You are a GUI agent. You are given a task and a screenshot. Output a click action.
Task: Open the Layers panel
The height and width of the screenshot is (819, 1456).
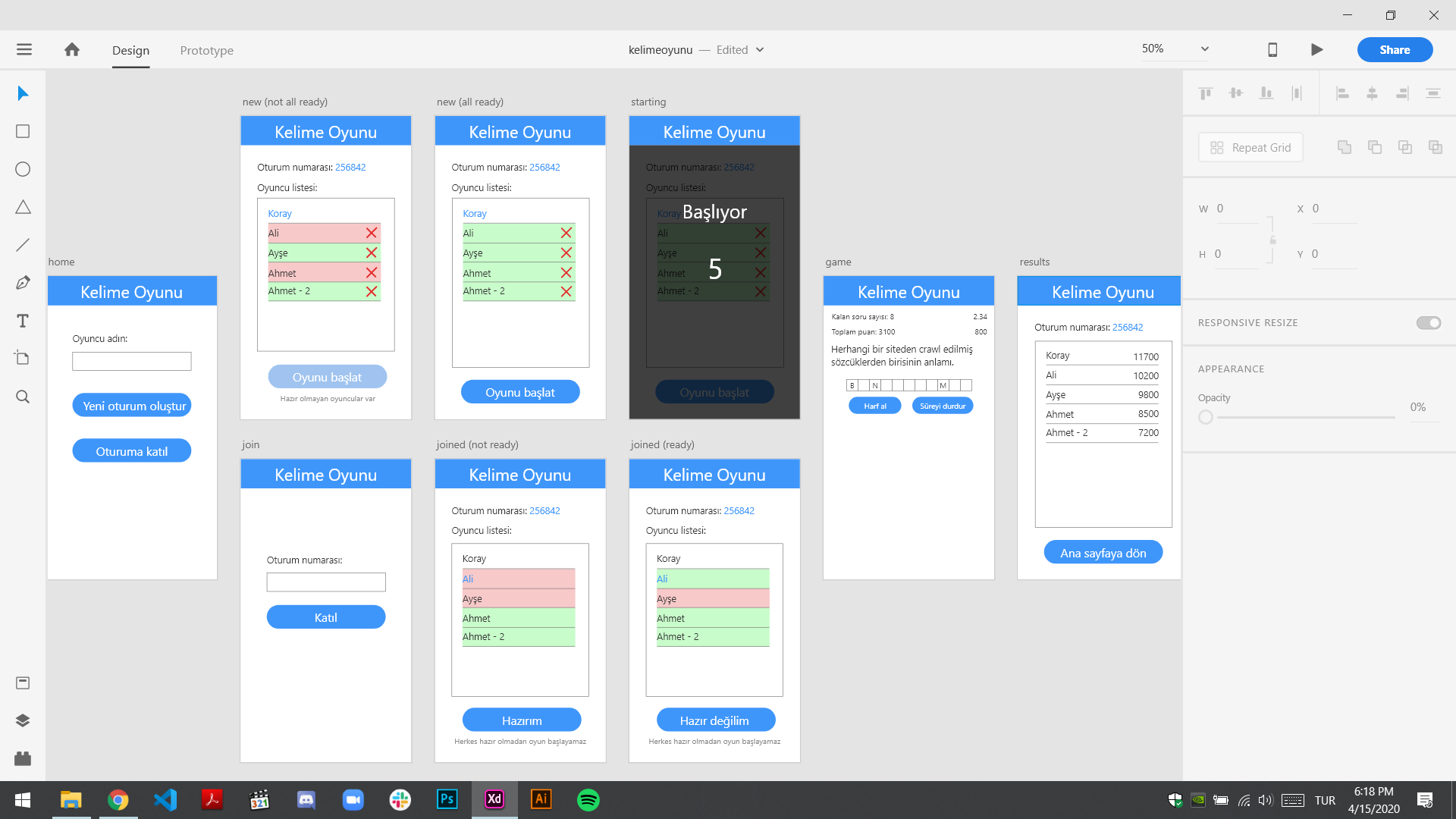tap(23, 720)
